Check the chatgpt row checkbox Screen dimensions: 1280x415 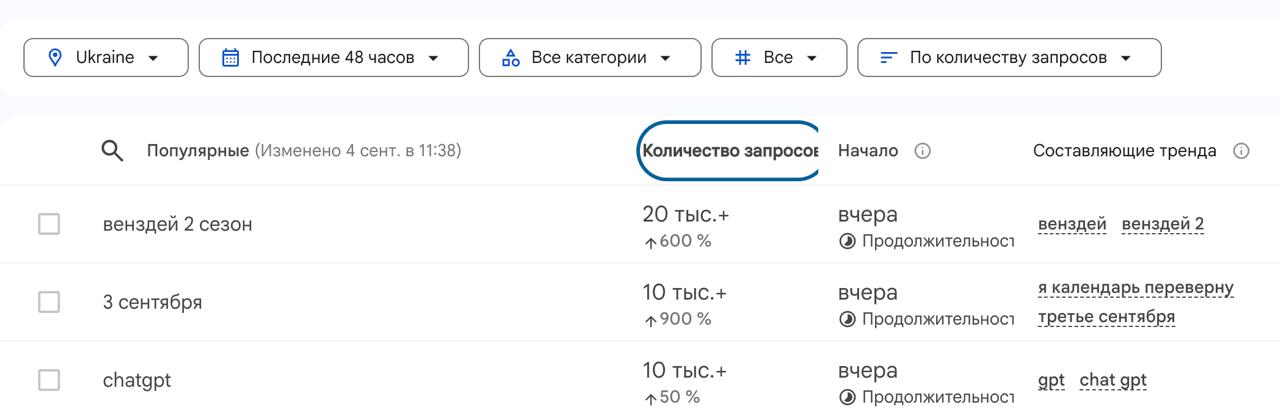[x=49, y=380]
